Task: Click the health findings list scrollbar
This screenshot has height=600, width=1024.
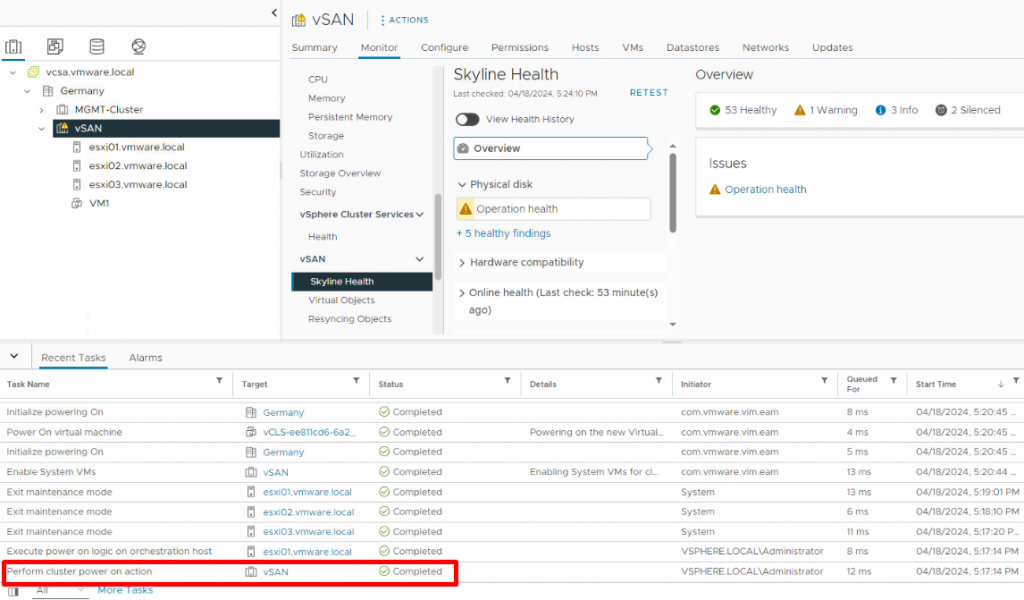Action: pyautogui.click(x=673, y=193)
